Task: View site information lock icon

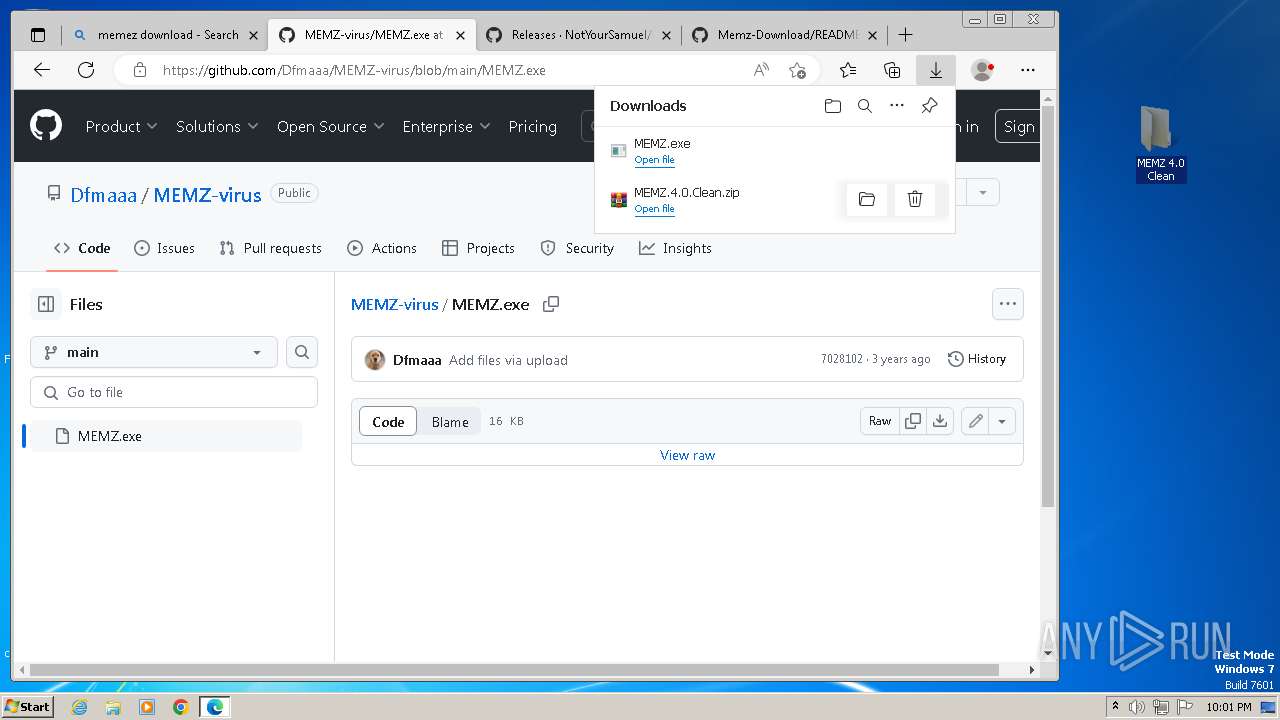Action: (140, 70)
